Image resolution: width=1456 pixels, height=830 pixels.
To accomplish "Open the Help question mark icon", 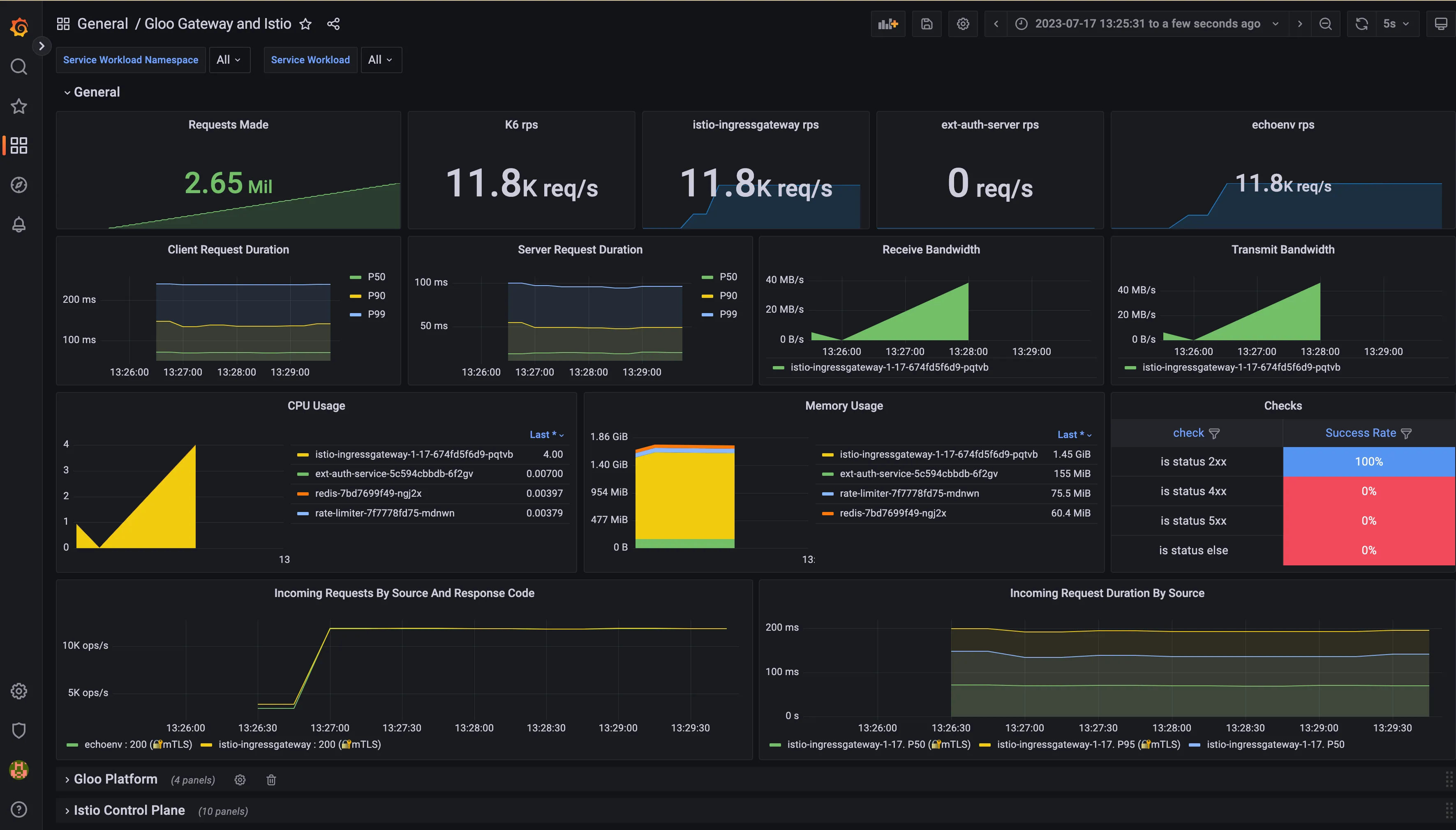I will tap(19, 809).
